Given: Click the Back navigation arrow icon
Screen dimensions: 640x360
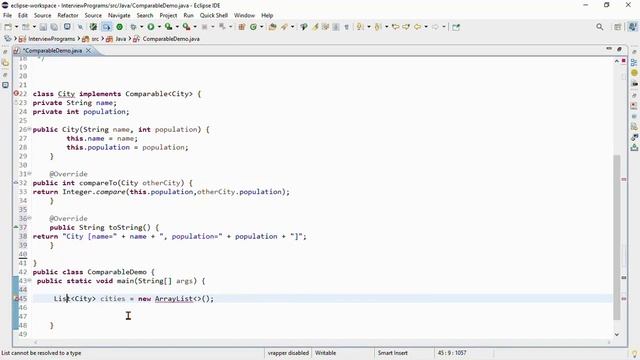Looking at the screenshot, I should 417,27.
